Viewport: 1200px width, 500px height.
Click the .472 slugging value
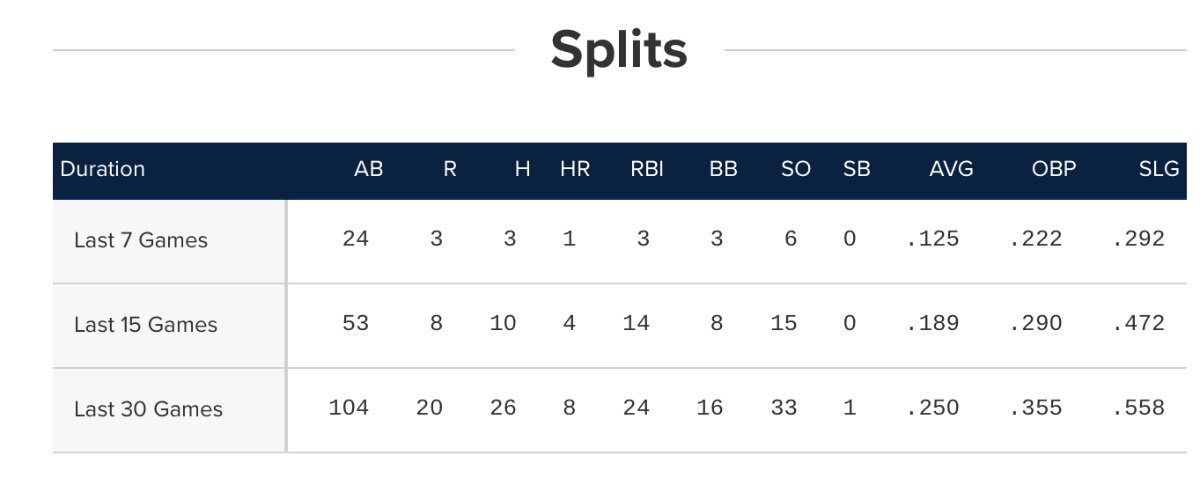(1138, 323)
